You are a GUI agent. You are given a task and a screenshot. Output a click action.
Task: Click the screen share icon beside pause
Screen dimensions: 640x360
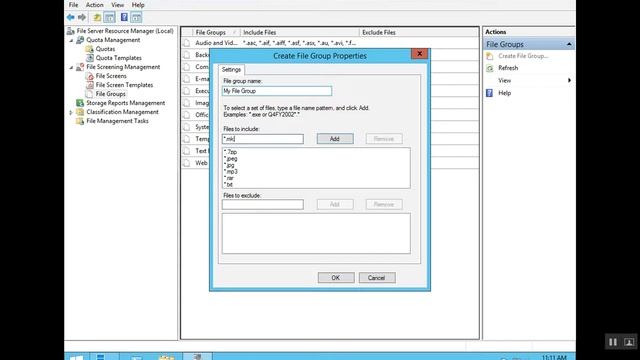click(x=629, y=342)
